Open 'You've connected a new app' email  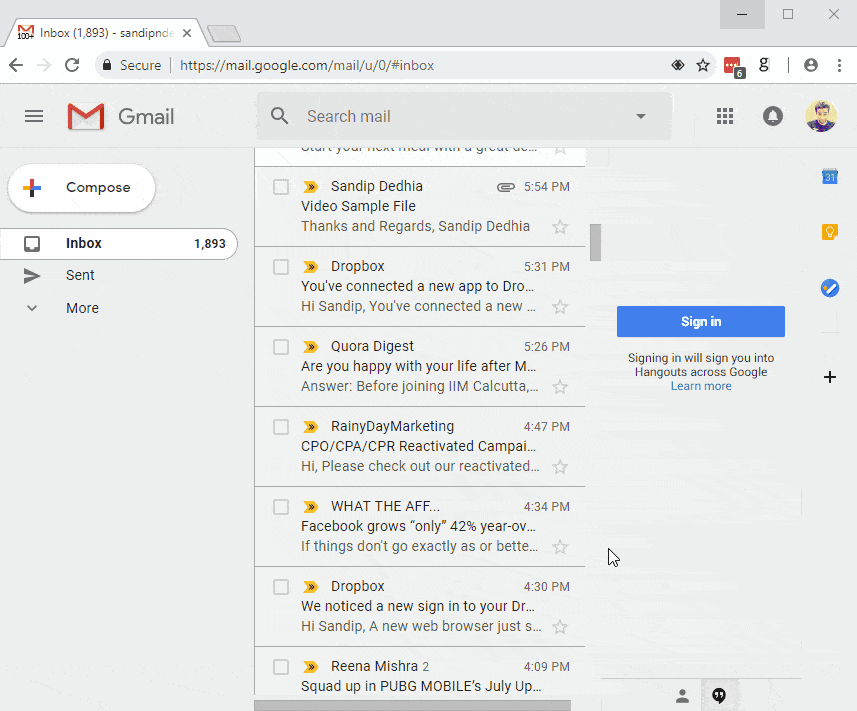pos(418,286)
